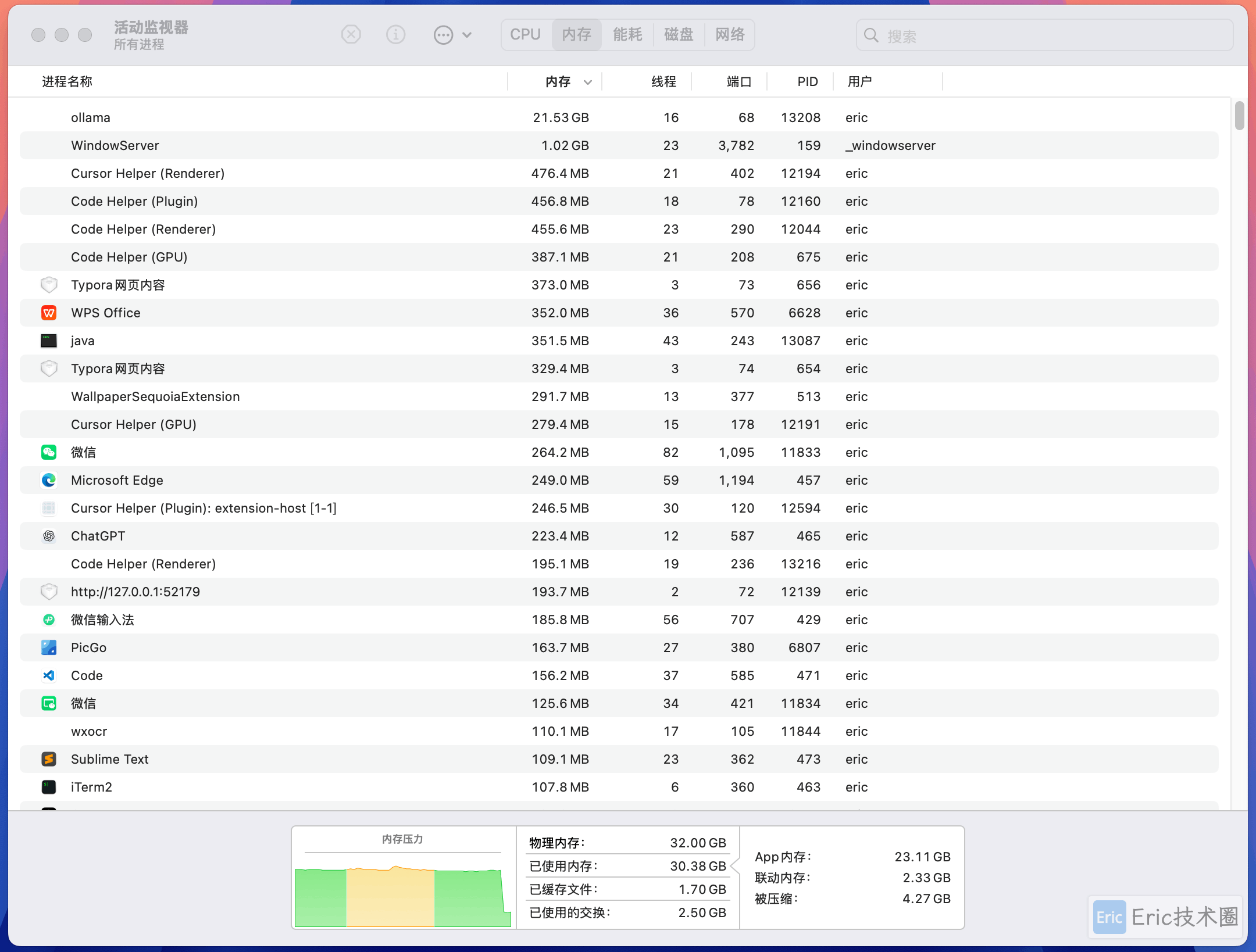Switch to the 网络 tab
This screenshot has height=952, width=1256.
click(x=730, y=35)
